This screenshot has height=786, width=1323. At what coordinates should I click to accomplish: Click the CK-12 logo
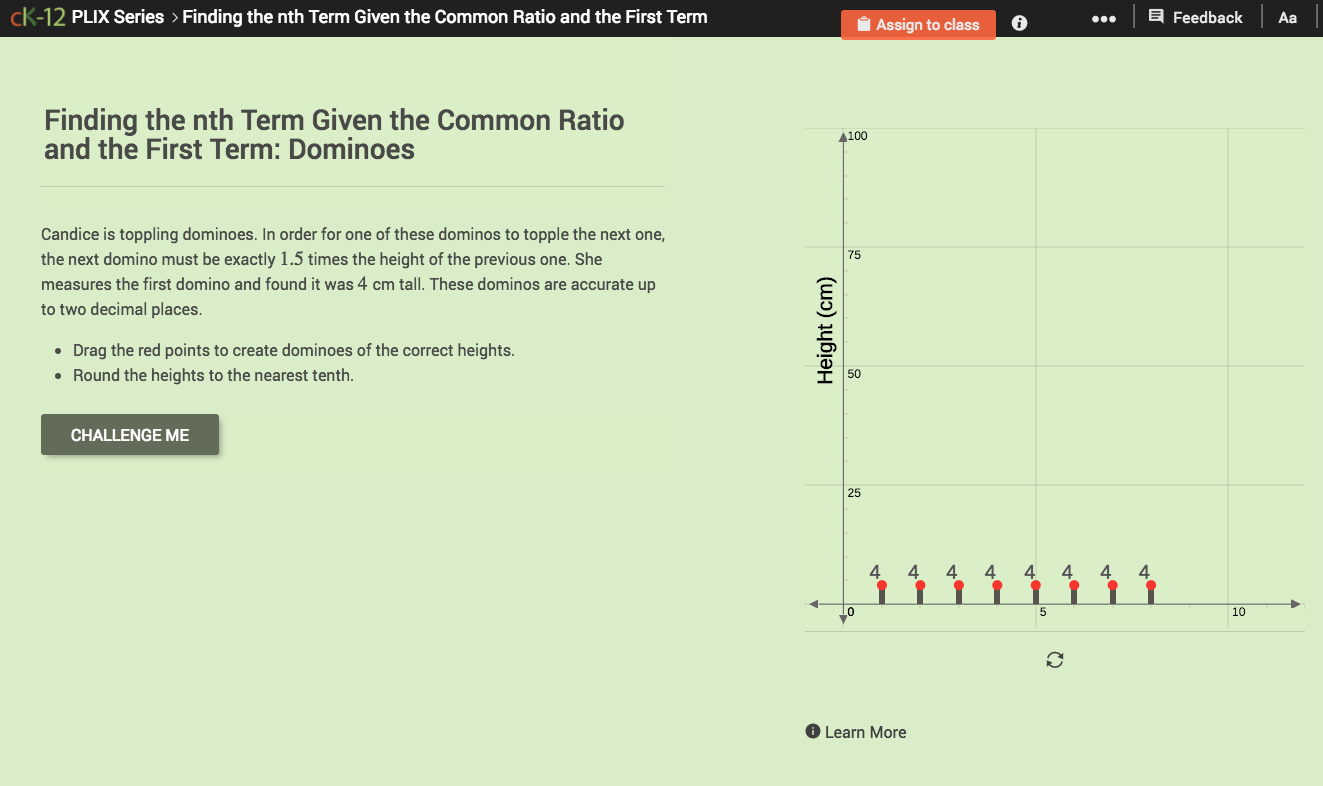[40, 16]
